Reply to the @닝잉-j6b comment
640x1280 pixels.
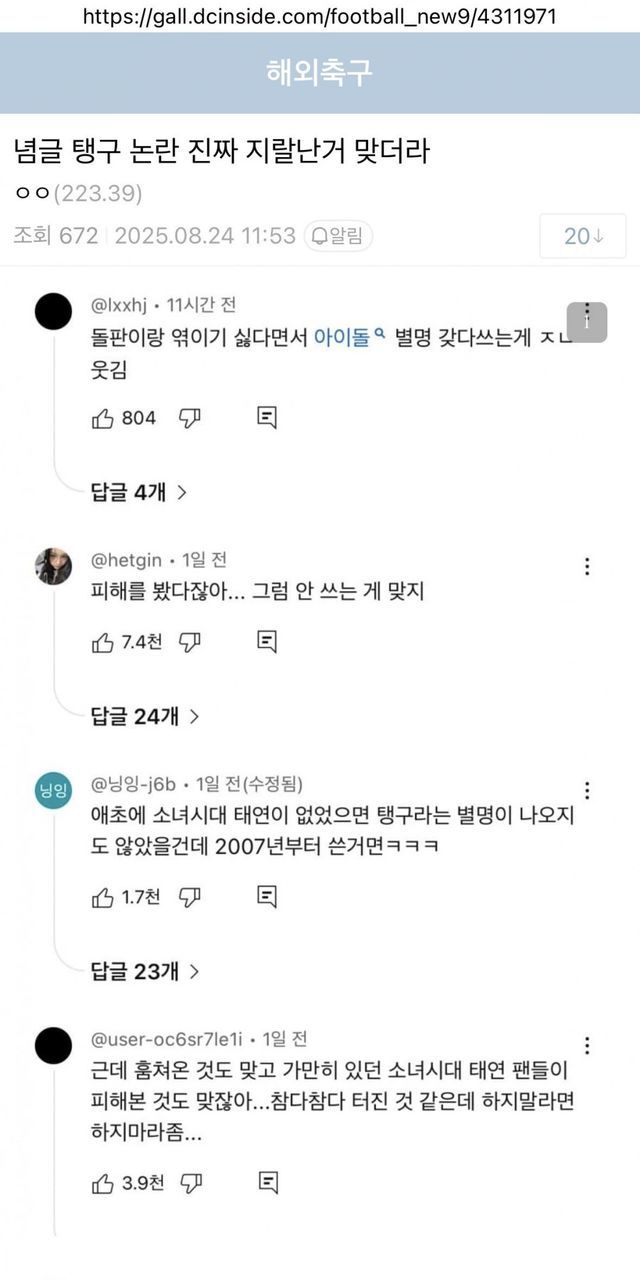pos(266,897)
